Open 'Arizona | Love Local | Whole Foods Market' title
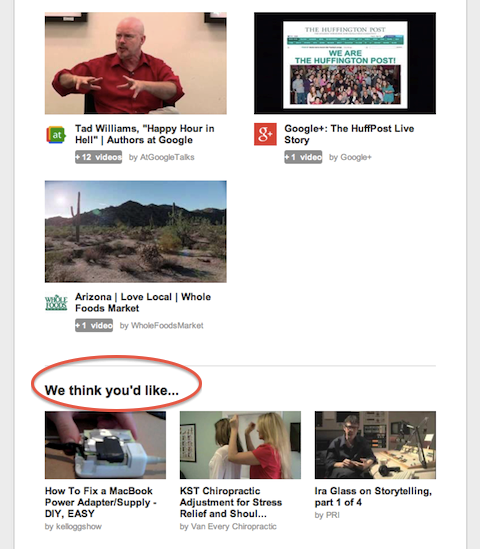The image size is (480, 549). pos(143,303)
